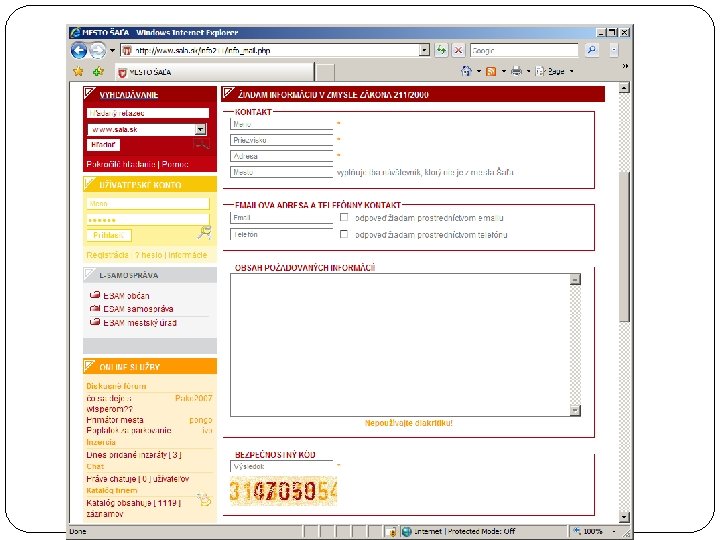Click the Email input field
720x540 pixels.
click(x=281, y=218)
